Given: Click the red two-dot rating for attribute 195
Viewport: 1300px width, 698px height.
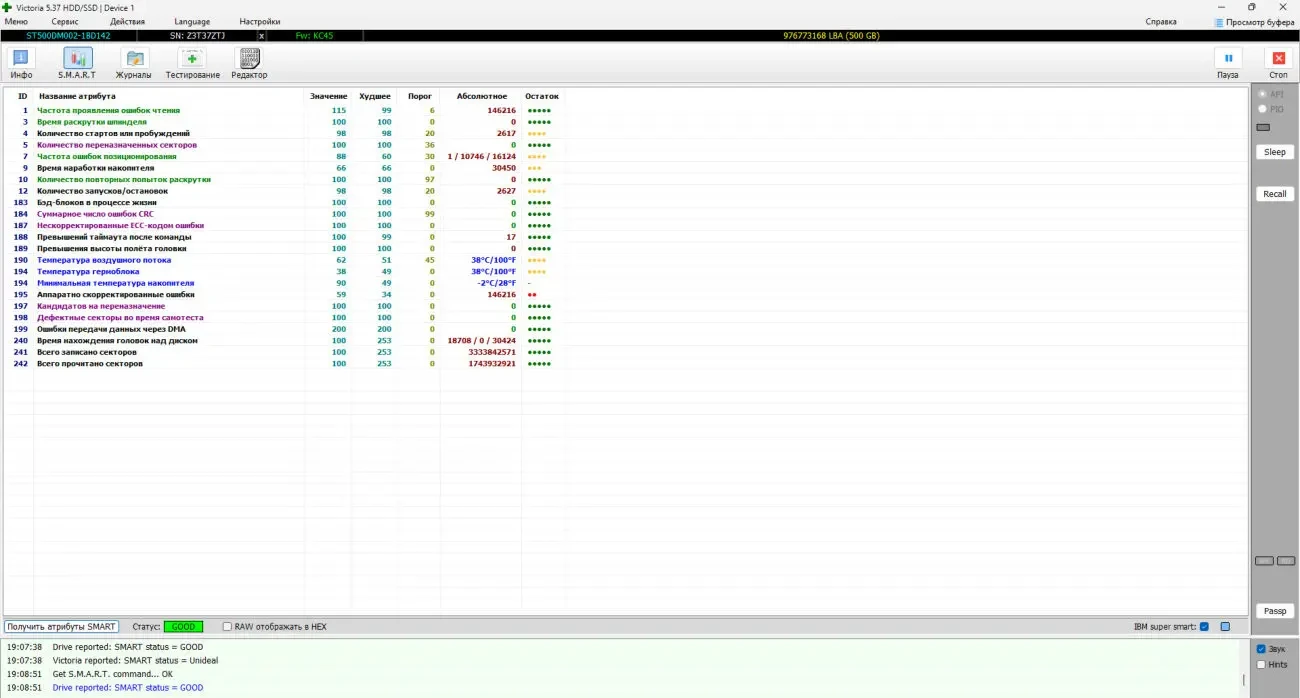Looking at the screenshot, I should click(x=532, y=295).
